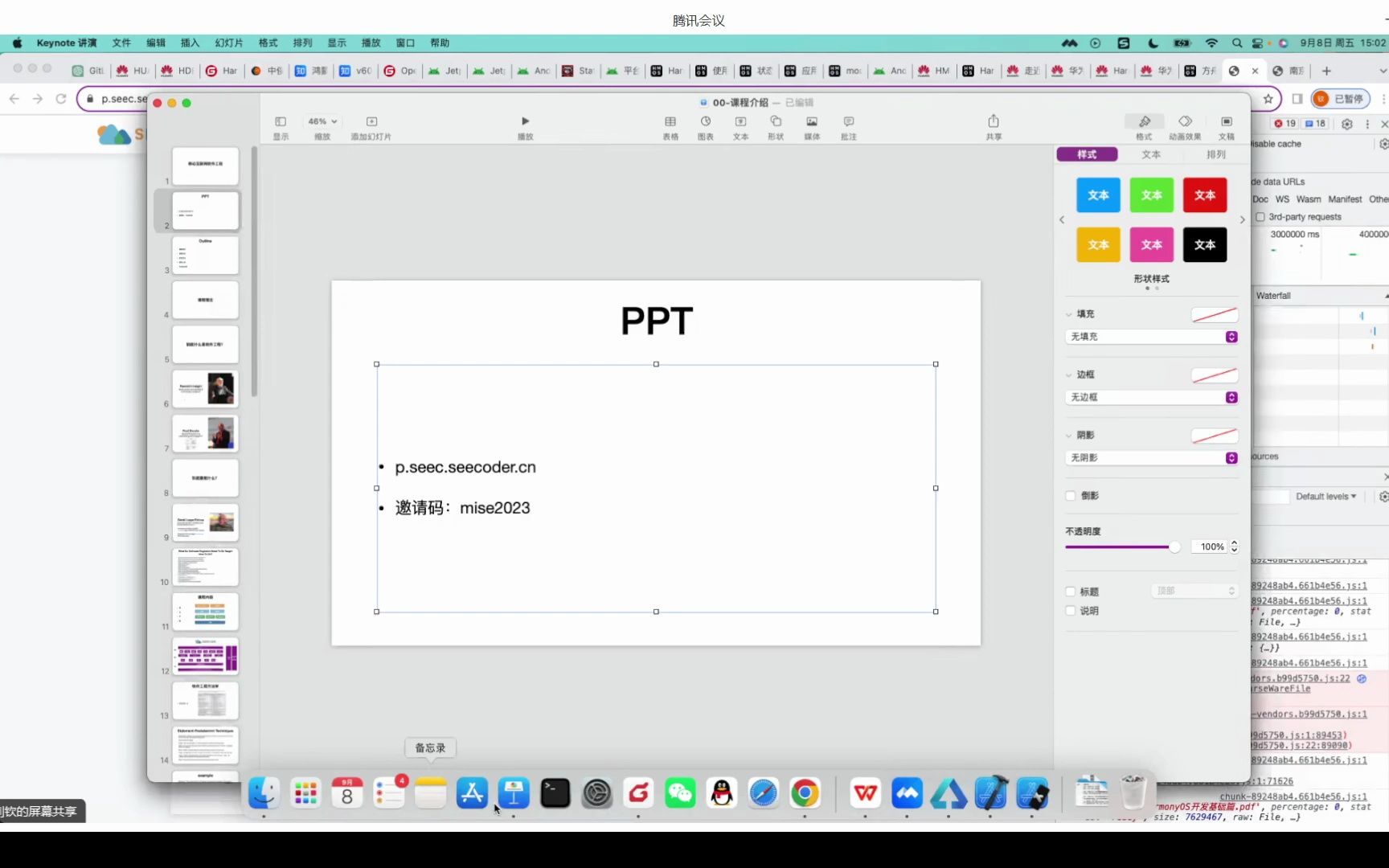This screenshot has height=868, width=1389.
Task: Open Terminal from the Dock
Action: (x=555, y=793)
